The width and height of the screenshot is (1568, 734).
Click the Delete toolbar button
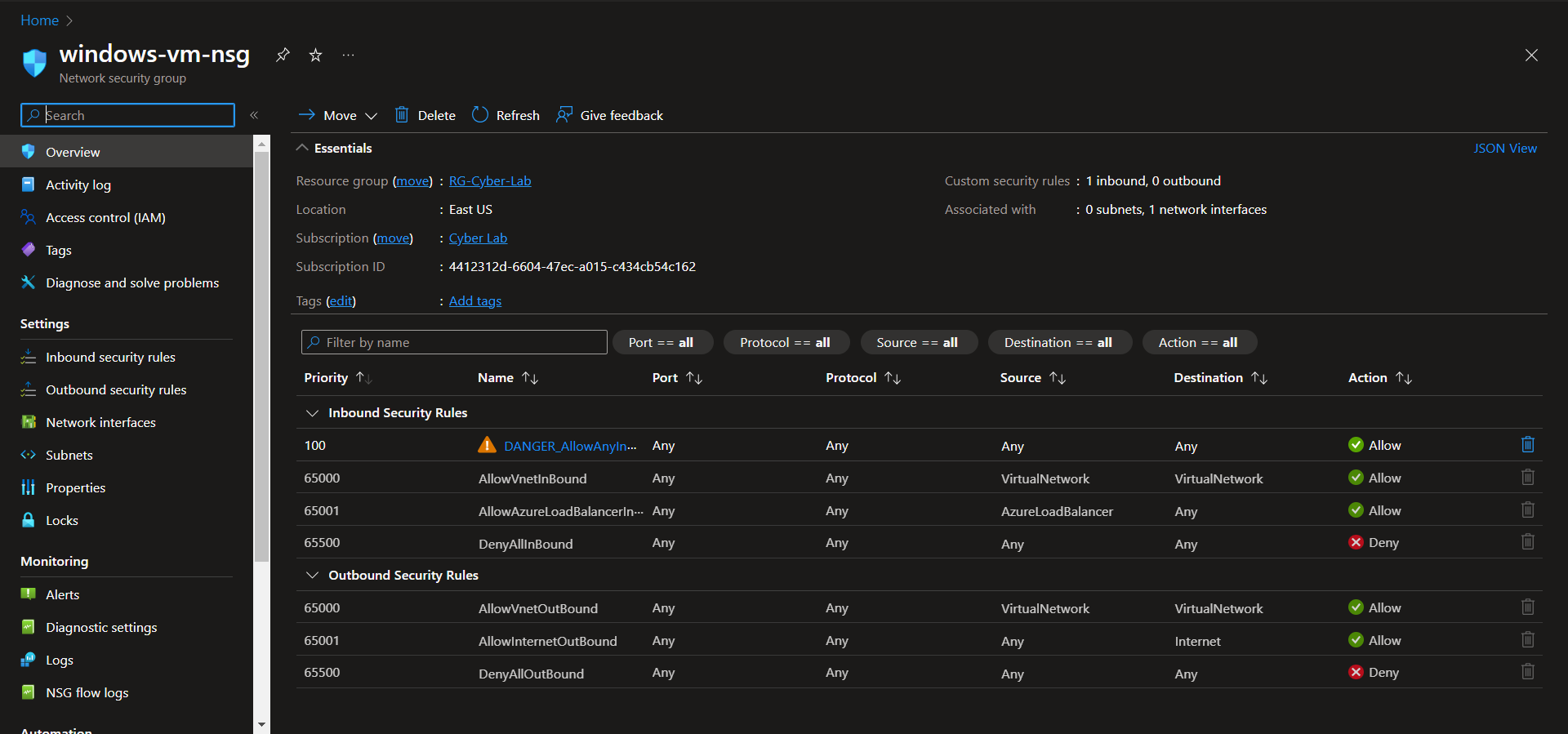(425, 115)
